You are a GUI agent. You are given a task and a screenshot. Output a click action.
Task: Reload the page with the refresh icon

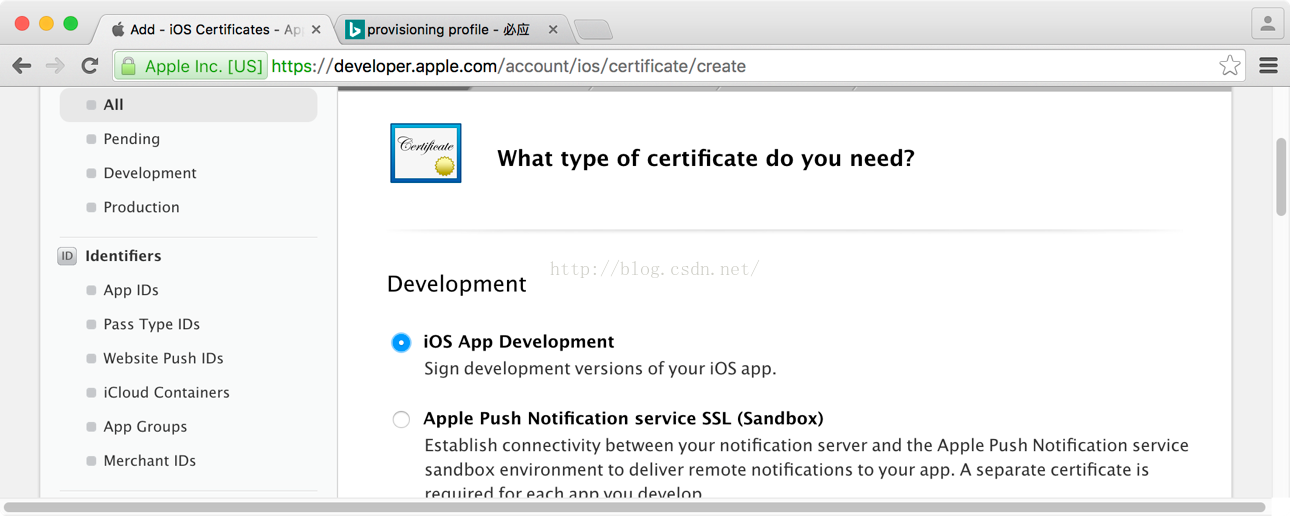(90, 66)
